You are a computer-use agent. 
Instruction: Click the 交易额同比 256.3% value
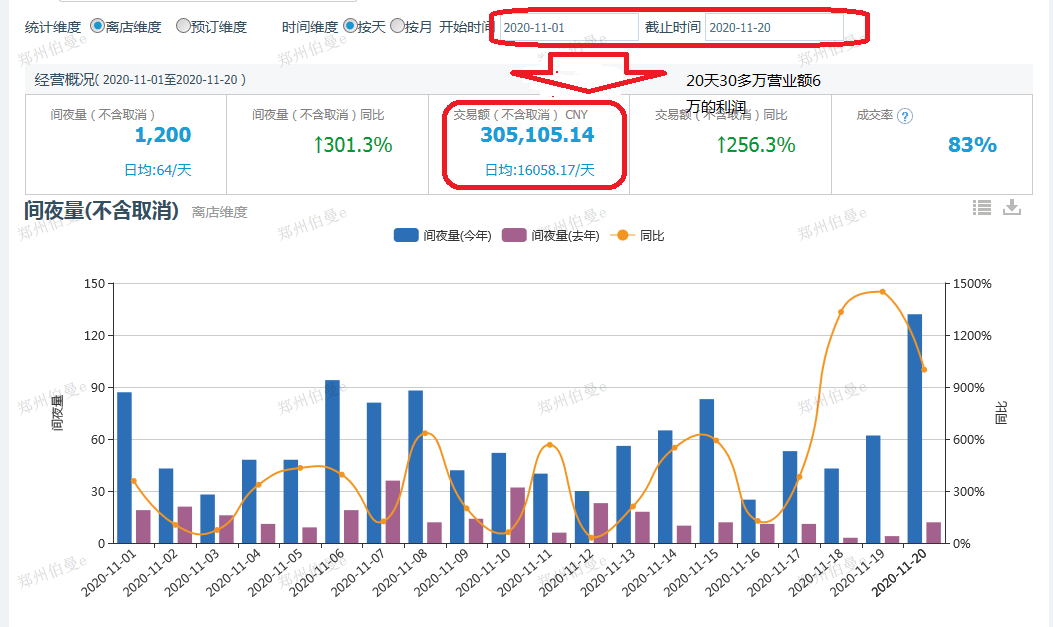click(x=755, y=145)
